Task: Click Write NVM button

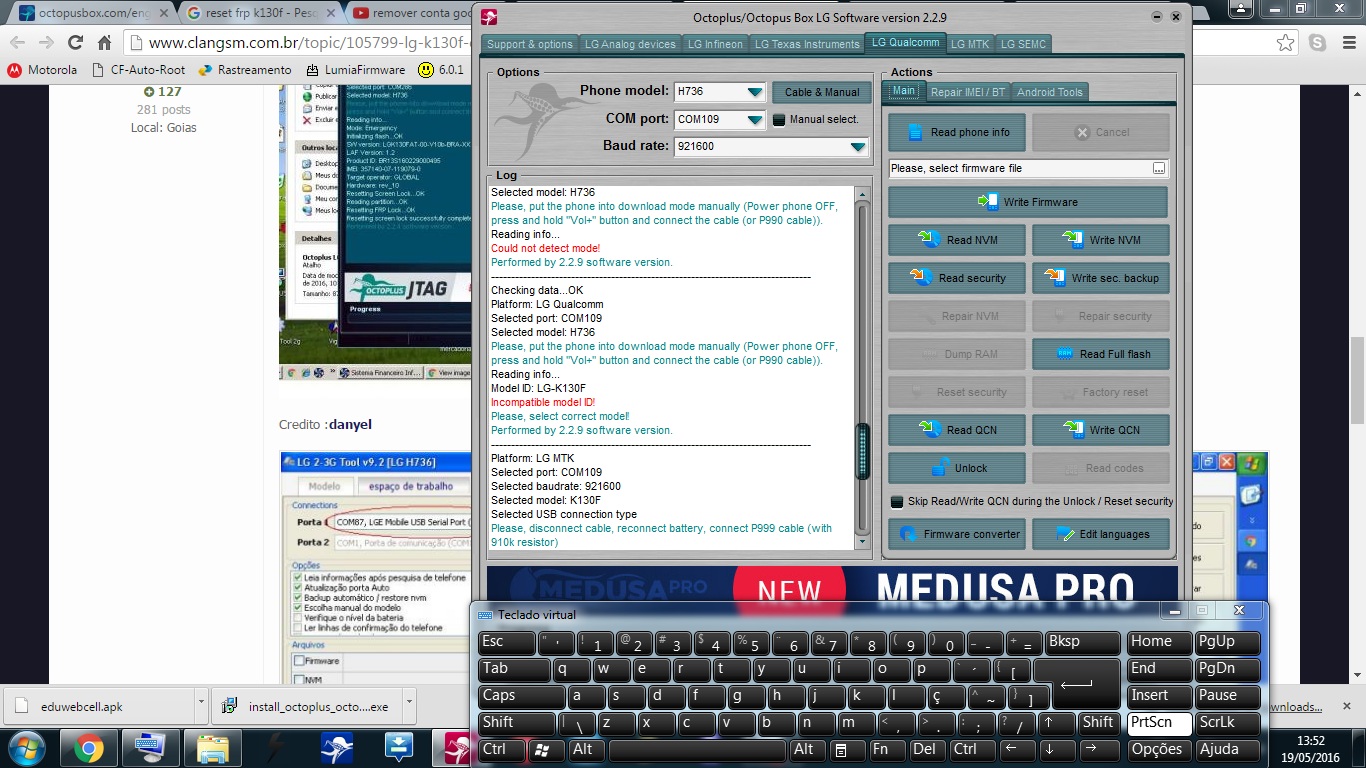Action: click(x=1100, y=240)
